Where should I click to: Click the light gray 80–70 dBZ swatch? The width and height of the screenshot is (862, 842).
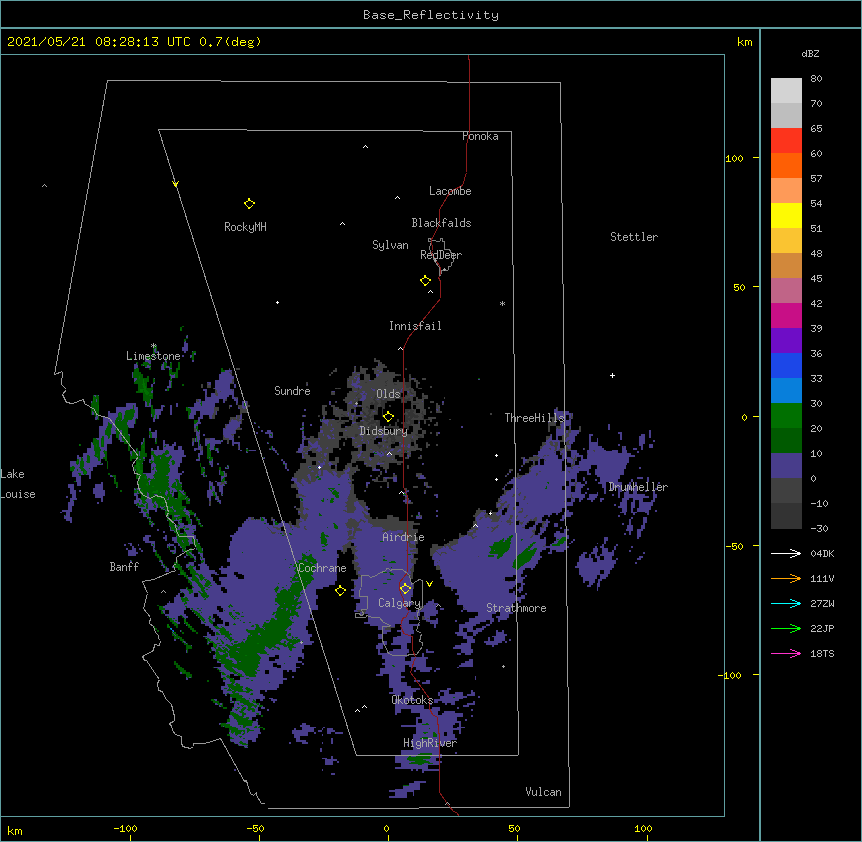point(786,91)
